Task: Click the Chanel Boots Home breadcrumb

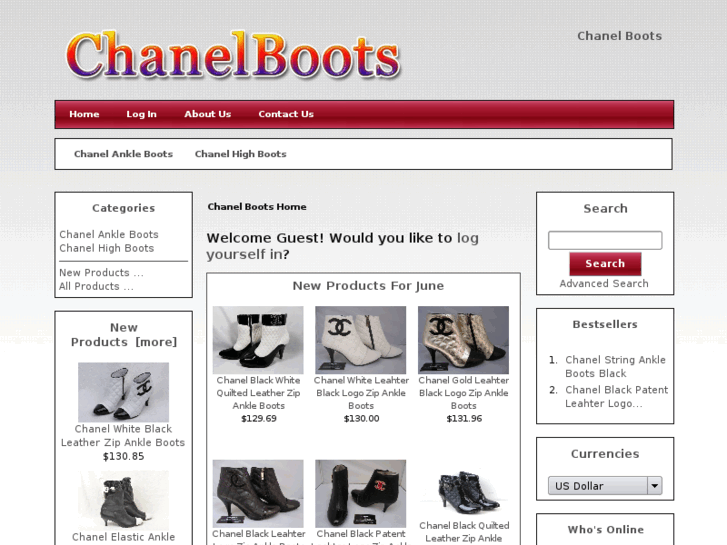Action: click(x=257, y=207)
